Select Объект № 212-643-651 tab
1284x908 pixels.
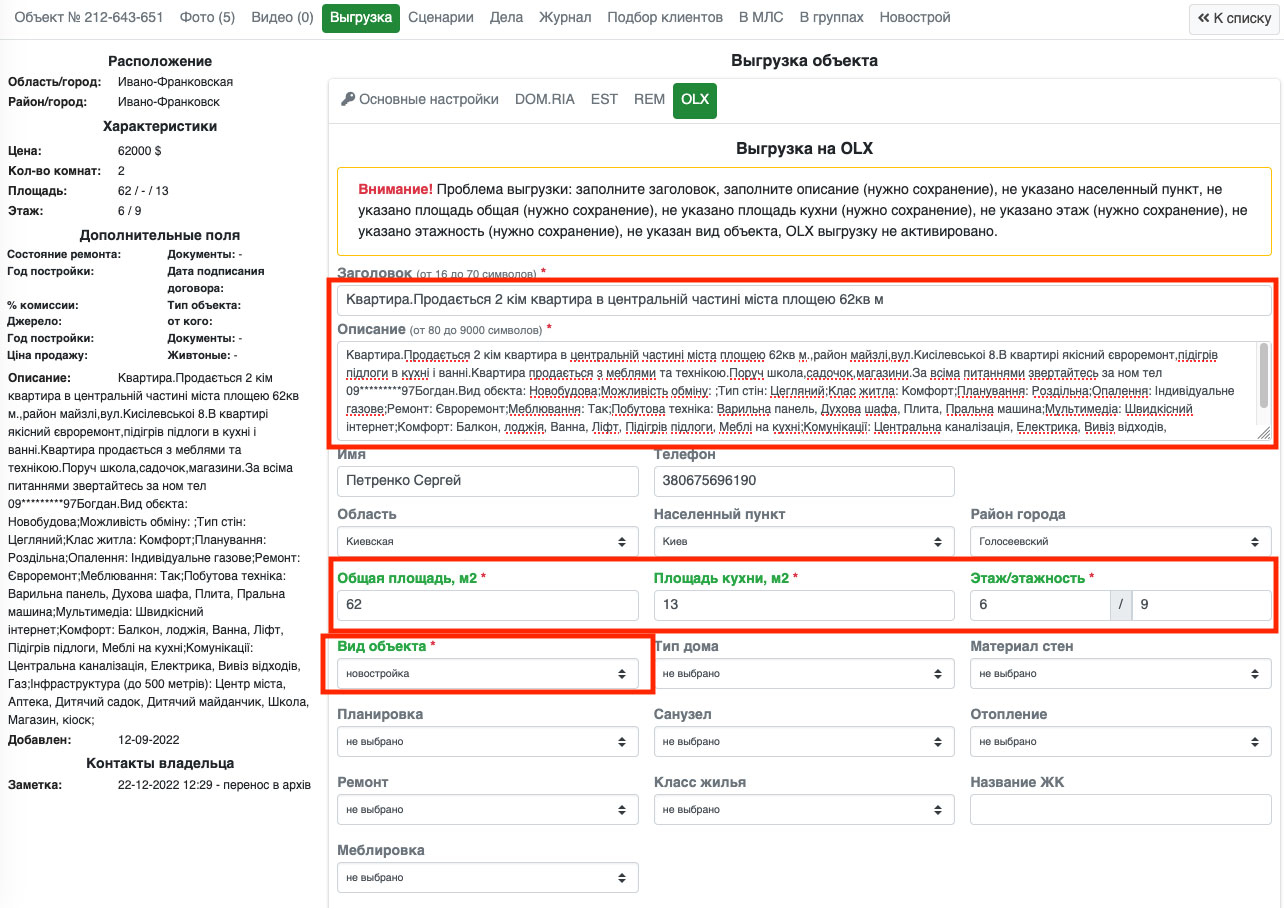[x=89, y=18]
